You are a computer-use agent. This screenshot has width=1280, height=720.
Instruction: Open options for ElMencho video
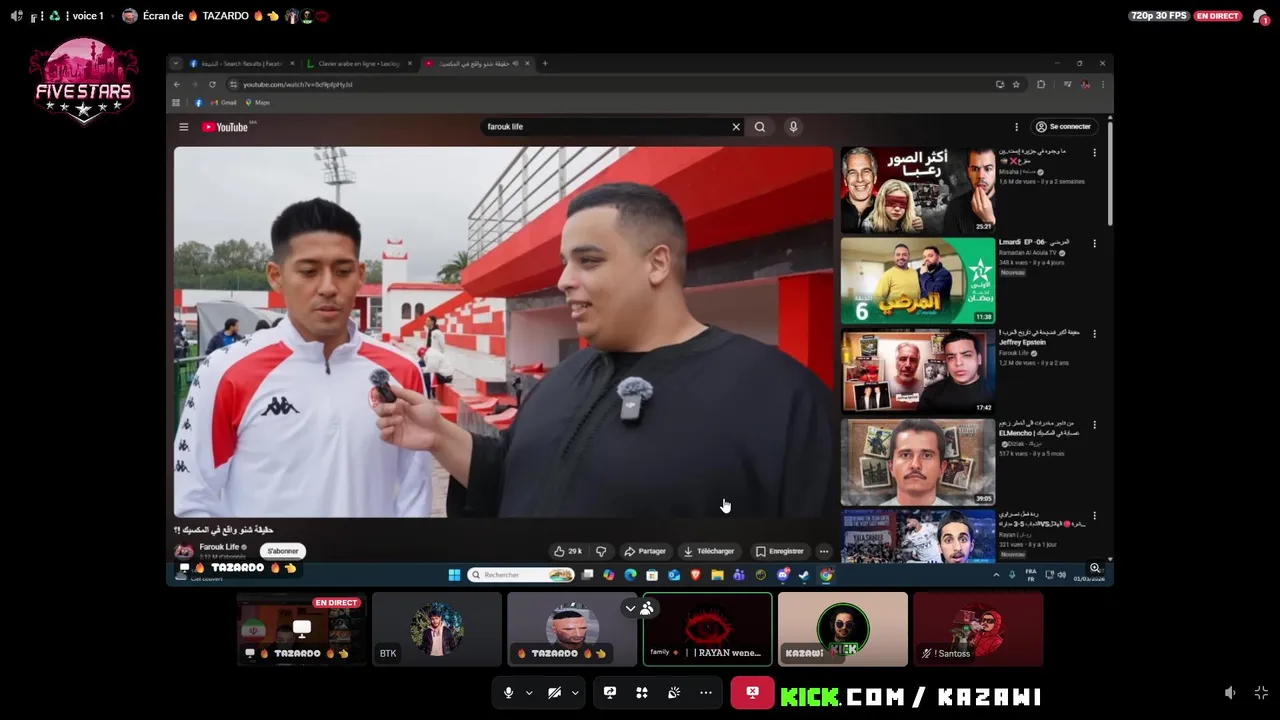click(x=1094, y=425)
